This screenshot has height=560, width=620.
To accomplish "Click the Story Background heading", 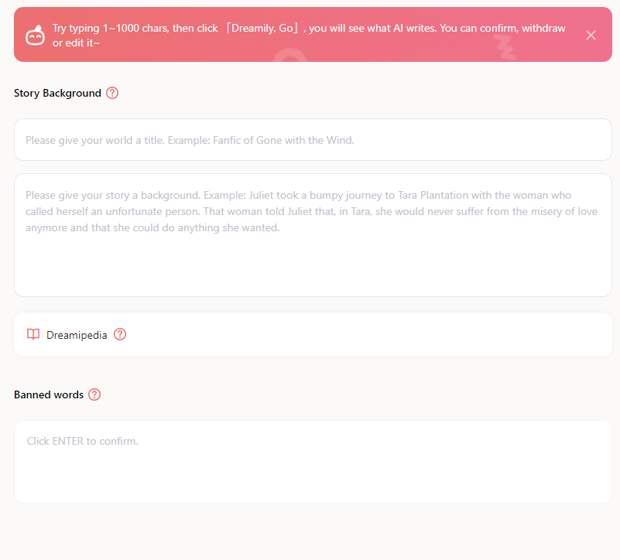I will [x=57, y=93].
